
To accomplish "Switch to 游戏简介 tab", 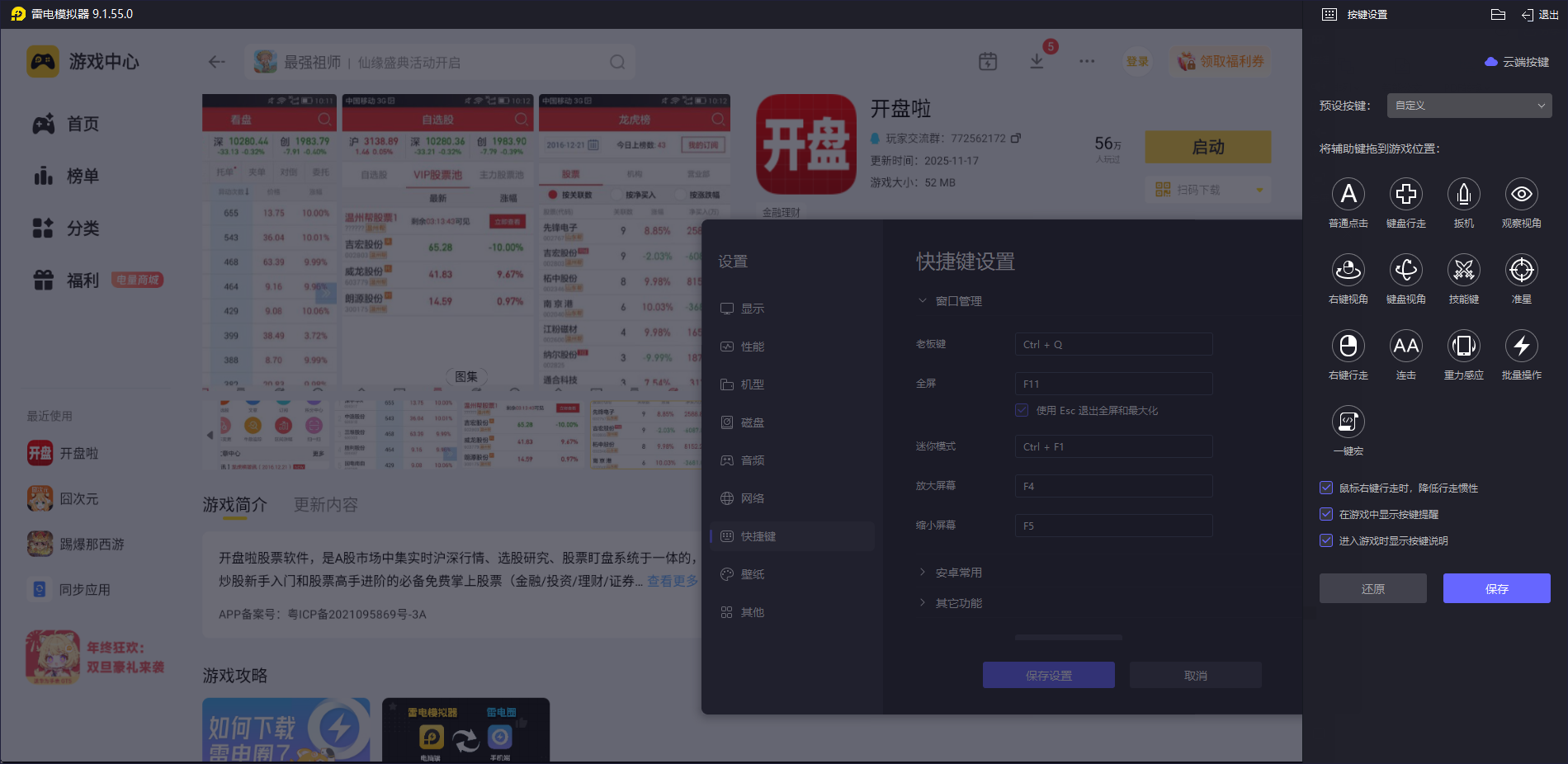I will coord(235,504).
